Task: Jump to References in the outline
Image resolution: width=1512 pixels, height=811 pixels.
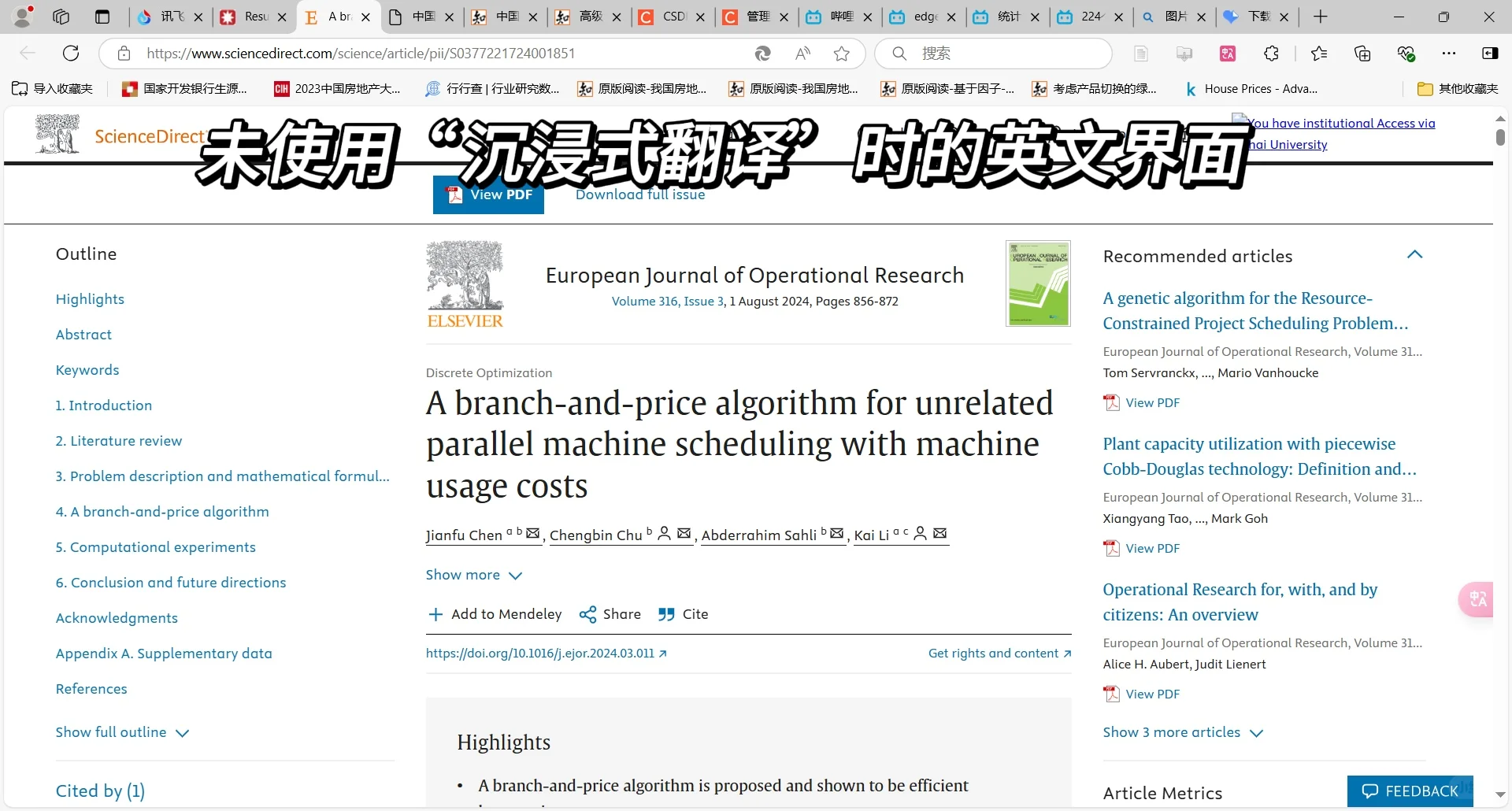Action: [91, 689]
